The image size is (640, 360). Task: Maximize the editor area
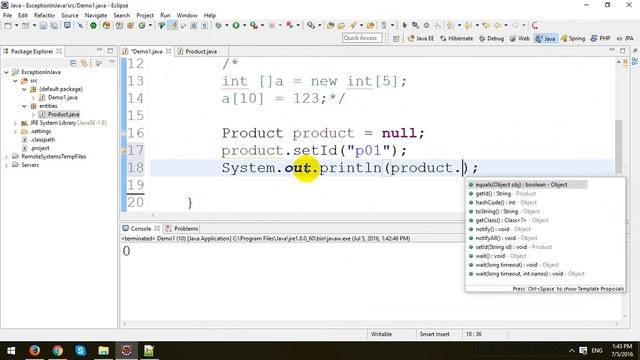pos(622,51)
